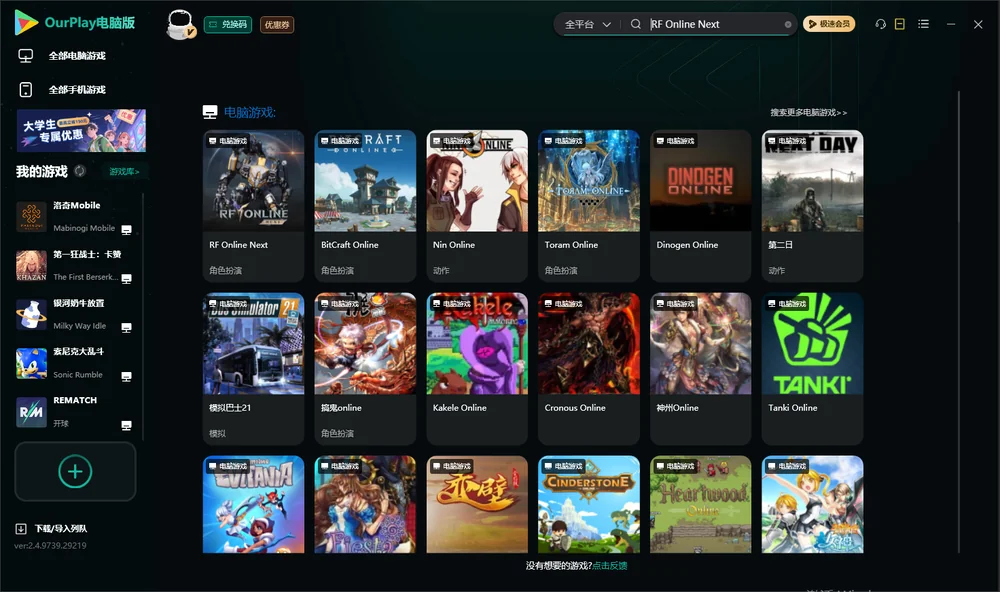This screenshot has width=1000, height=592.
Task: Expand the 全平台 platform dropdown
Action: pyautogui.click(x=587, y=24)
